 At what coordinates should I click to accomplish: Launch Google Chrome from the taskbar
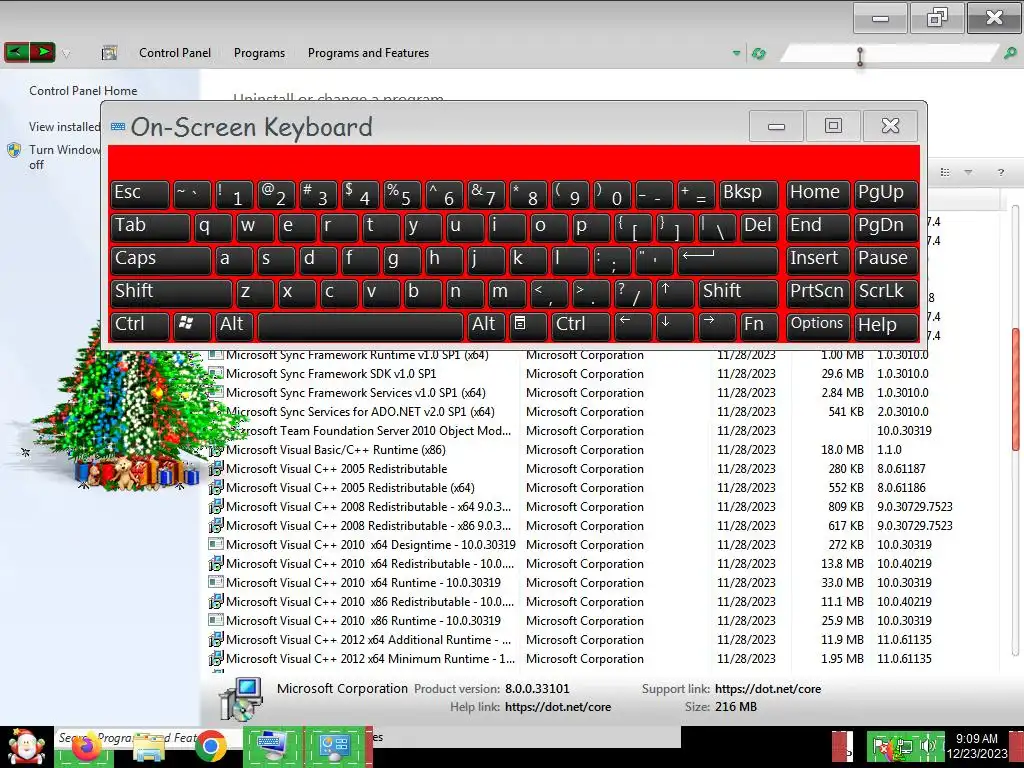pyautogui.click(x=210, y=747)
